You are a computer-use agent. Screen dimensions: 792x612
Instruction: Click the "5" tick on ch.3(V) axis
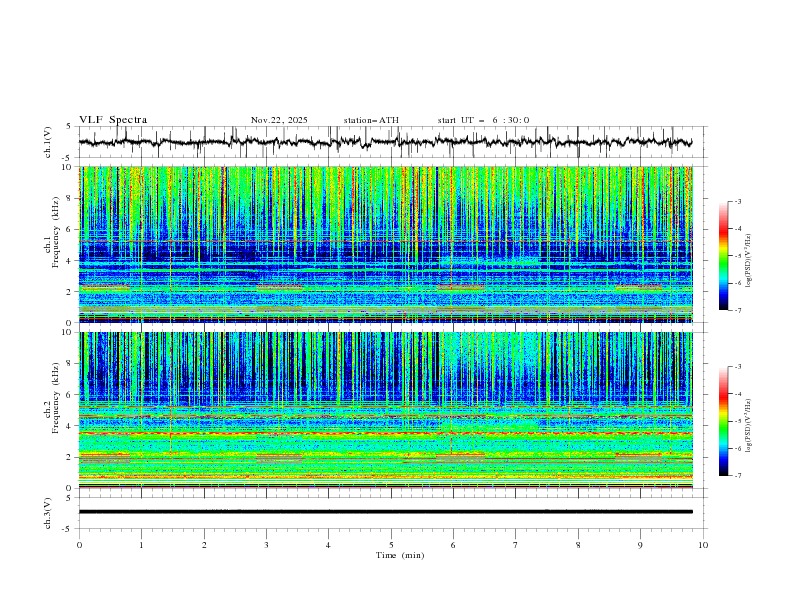tap(69, 498)
